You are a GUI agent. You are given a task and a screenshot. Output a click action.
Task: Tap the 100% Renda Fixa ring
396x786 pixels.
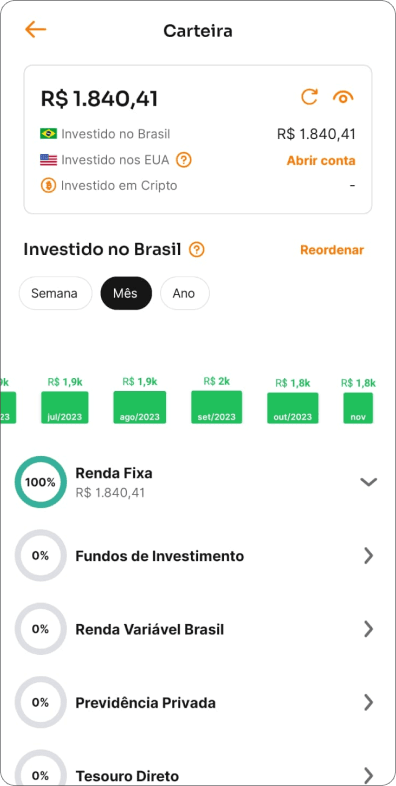pyautogui.click(x=40, y=482)
